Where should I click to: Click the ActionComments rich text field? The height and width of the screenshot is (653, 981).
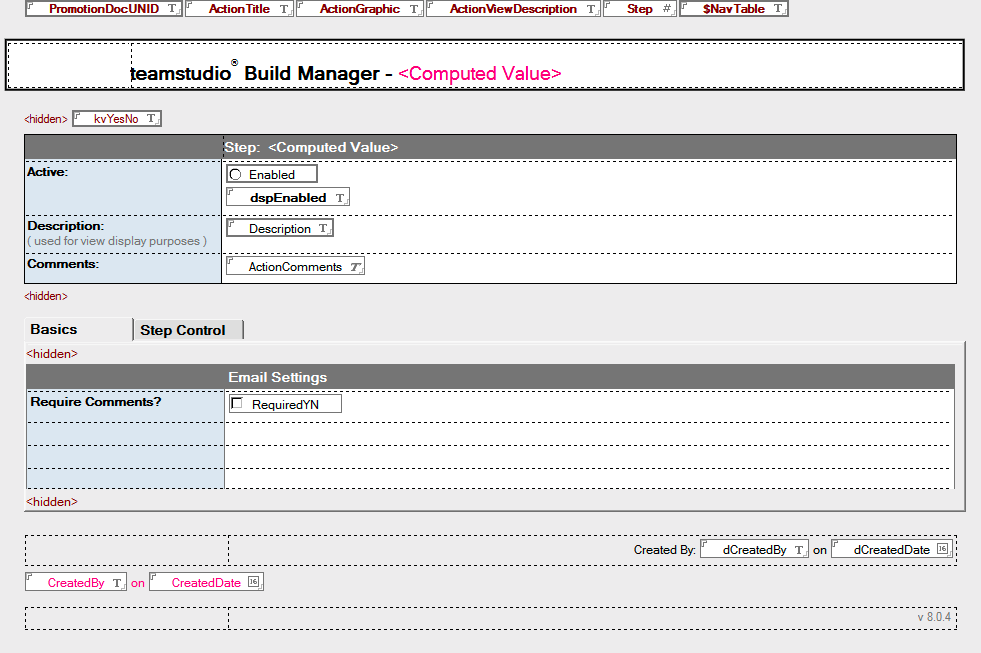pos(295,266)
